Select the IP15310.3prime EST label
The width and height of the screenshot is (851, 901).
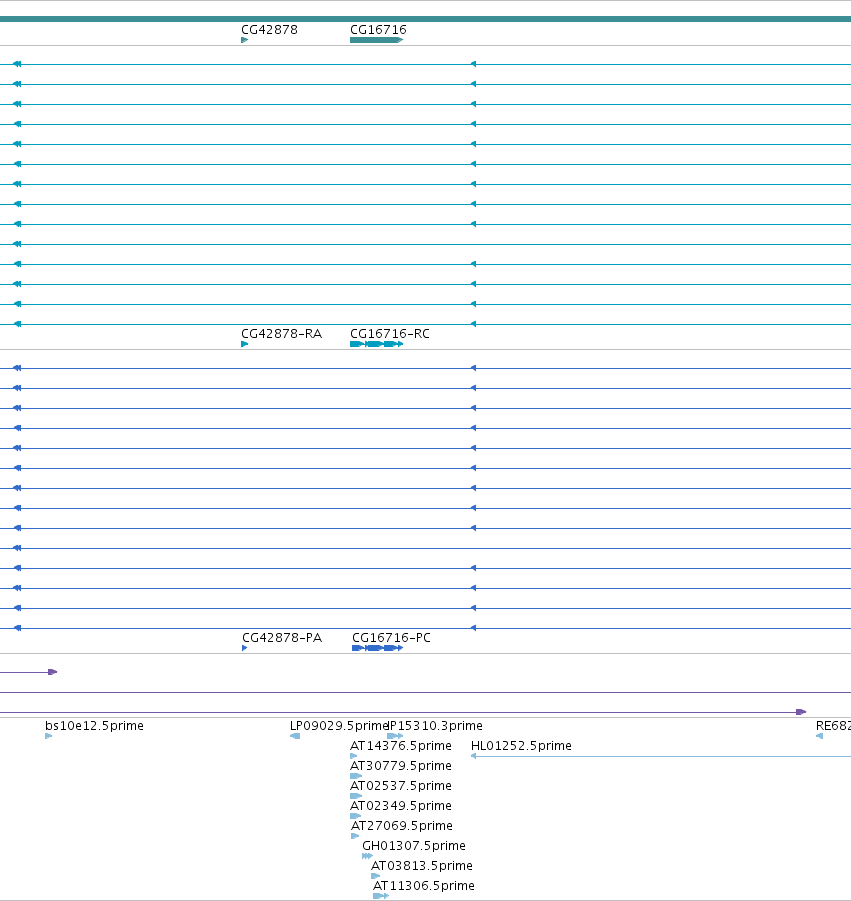point(437,726)
